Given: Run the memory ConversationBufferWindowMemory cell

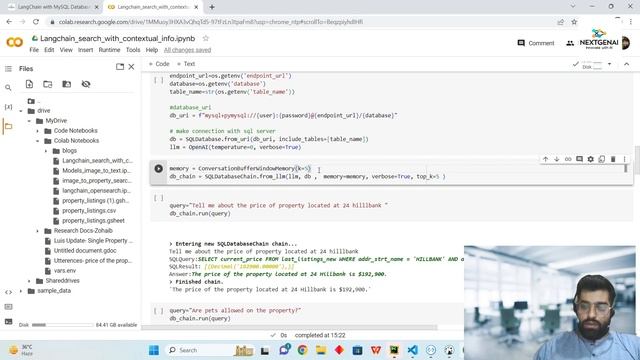Looking at the screenshot, I should click(159, 169).
